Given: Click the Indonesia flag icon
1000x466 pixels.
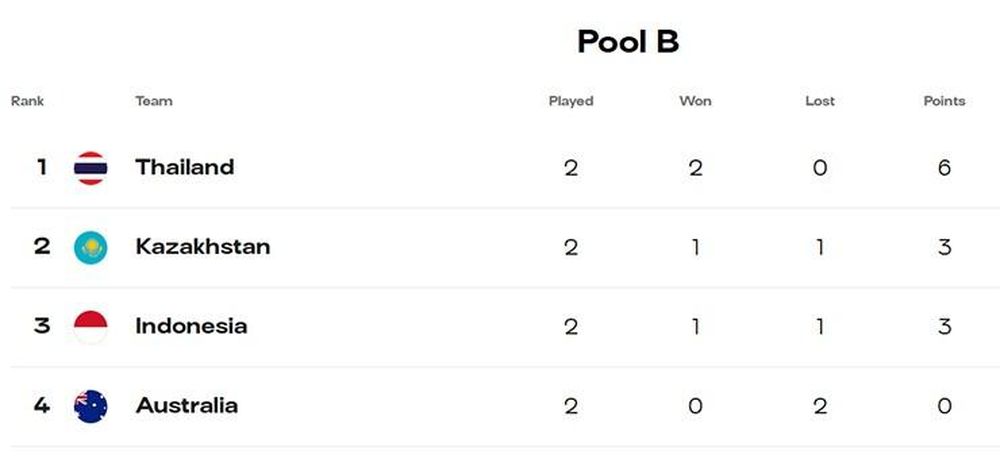Looking at the screenshot, I should pos(91,327).
